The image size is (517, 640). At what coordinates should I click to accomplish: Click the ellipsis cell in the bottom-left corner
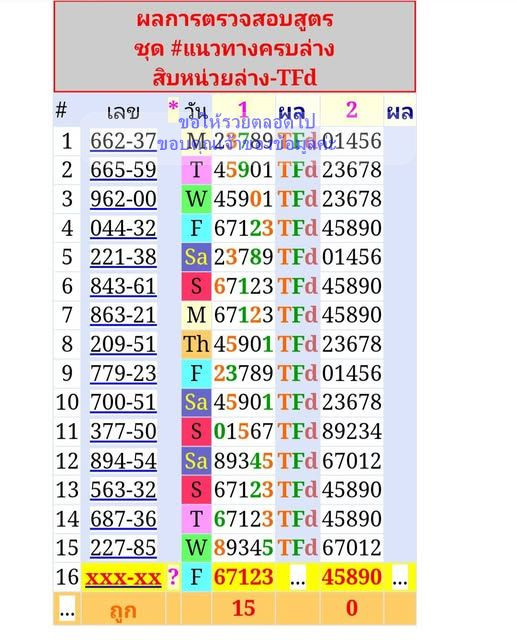pyautogui.click(x=67, y=609)
